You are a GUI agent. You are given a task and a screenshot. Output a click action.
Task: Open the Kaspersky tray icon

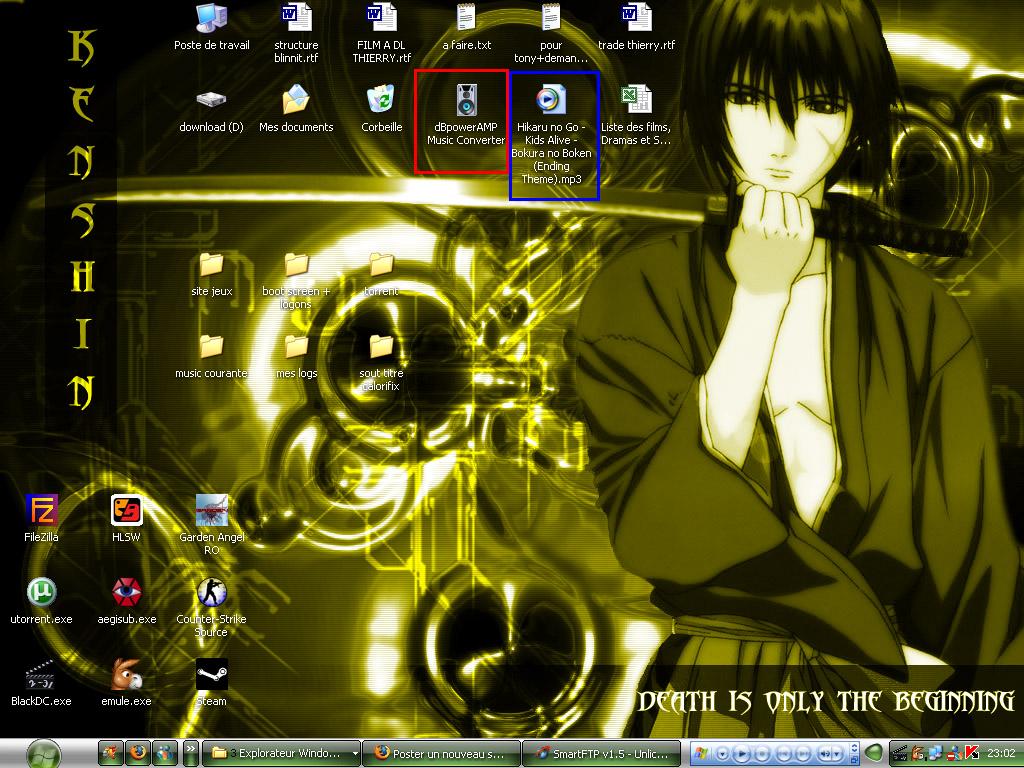972,753
